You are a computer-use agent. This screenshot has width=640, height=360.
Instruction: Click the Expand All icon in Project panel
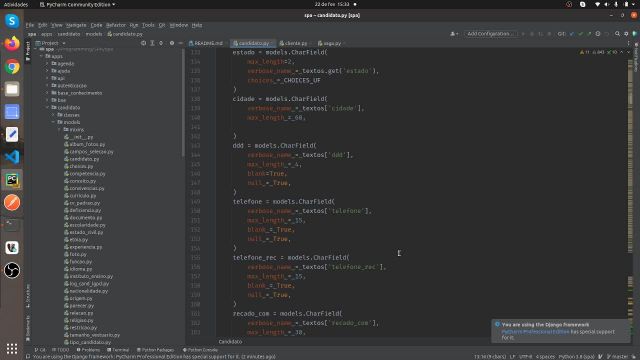(152, 43)
